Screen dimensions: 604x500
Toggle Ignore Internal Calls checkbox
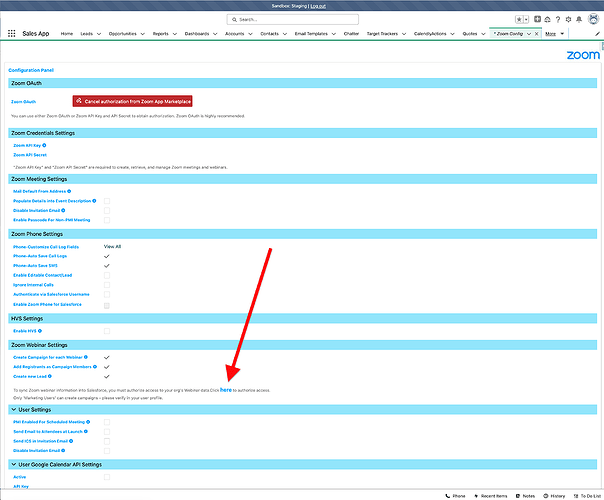click(107, 285)
